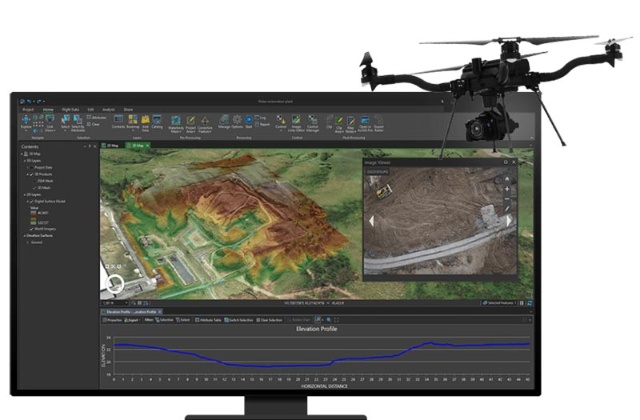Image resolution: width=640 pixels, height=420 pixels.
Task: Open processing Options gear icon
Action: click(237, 122)
